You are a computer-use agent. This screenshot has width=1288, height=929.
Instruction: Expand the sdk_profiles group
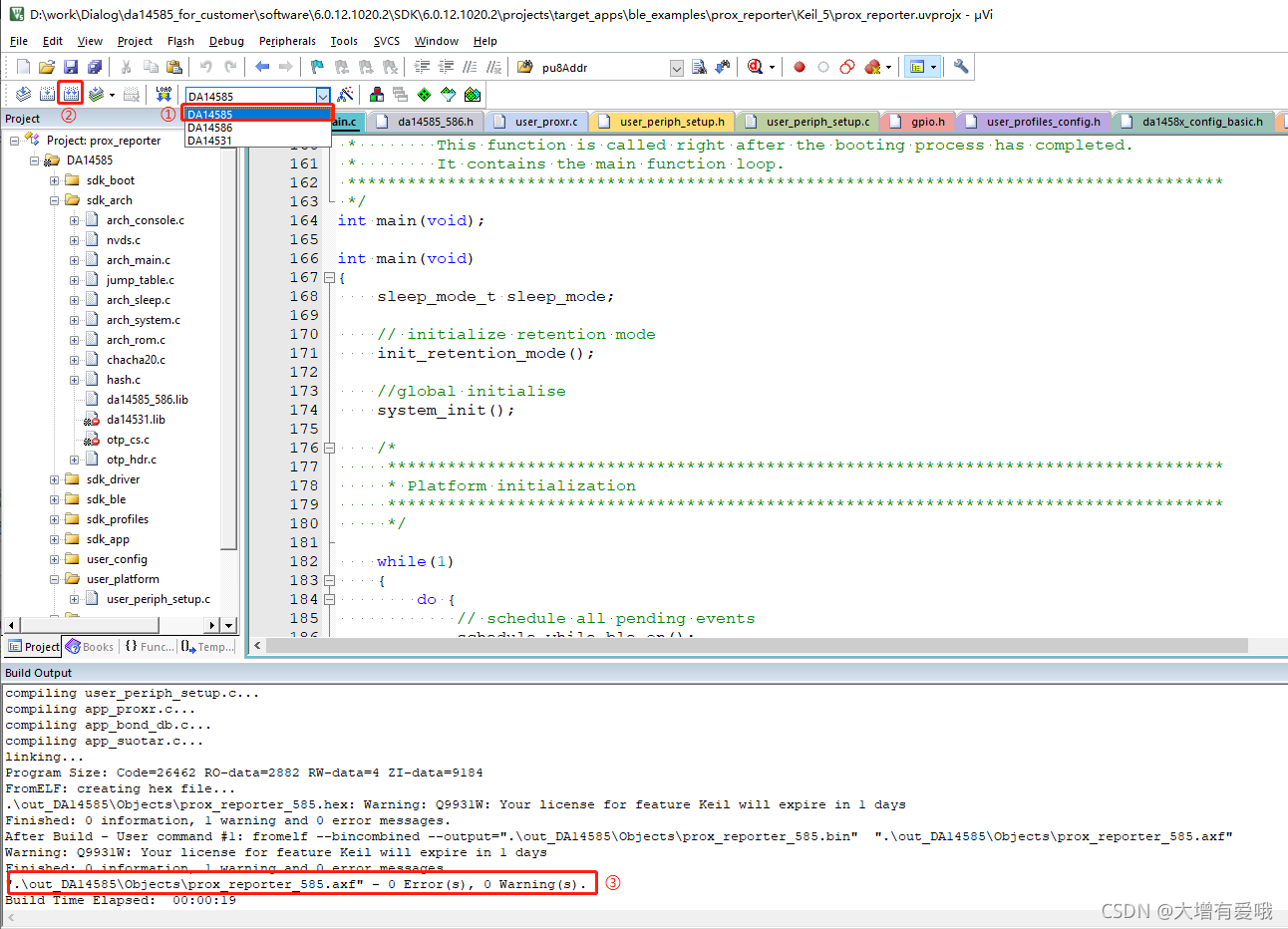point(54,519)
